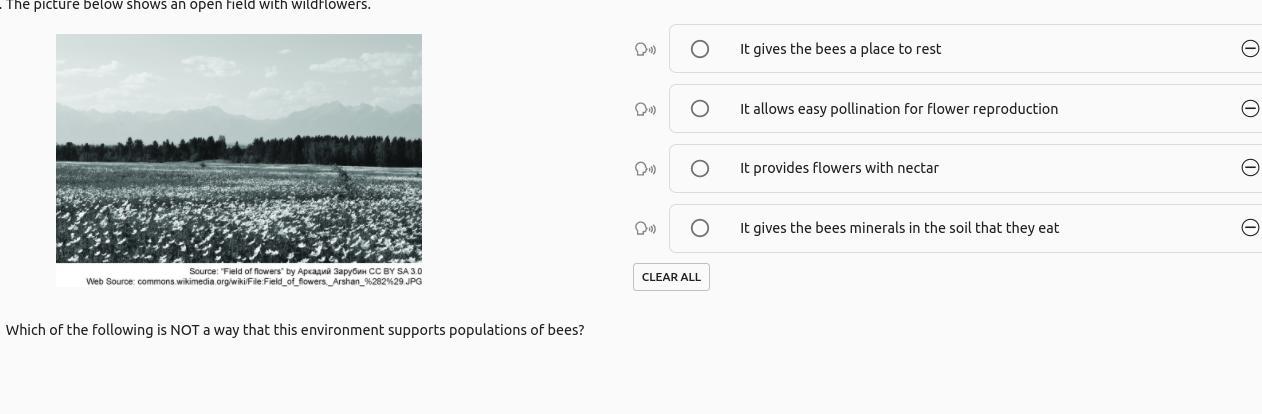
Task: Select radio button for 'a place to rest'
Action: [700, 49]
